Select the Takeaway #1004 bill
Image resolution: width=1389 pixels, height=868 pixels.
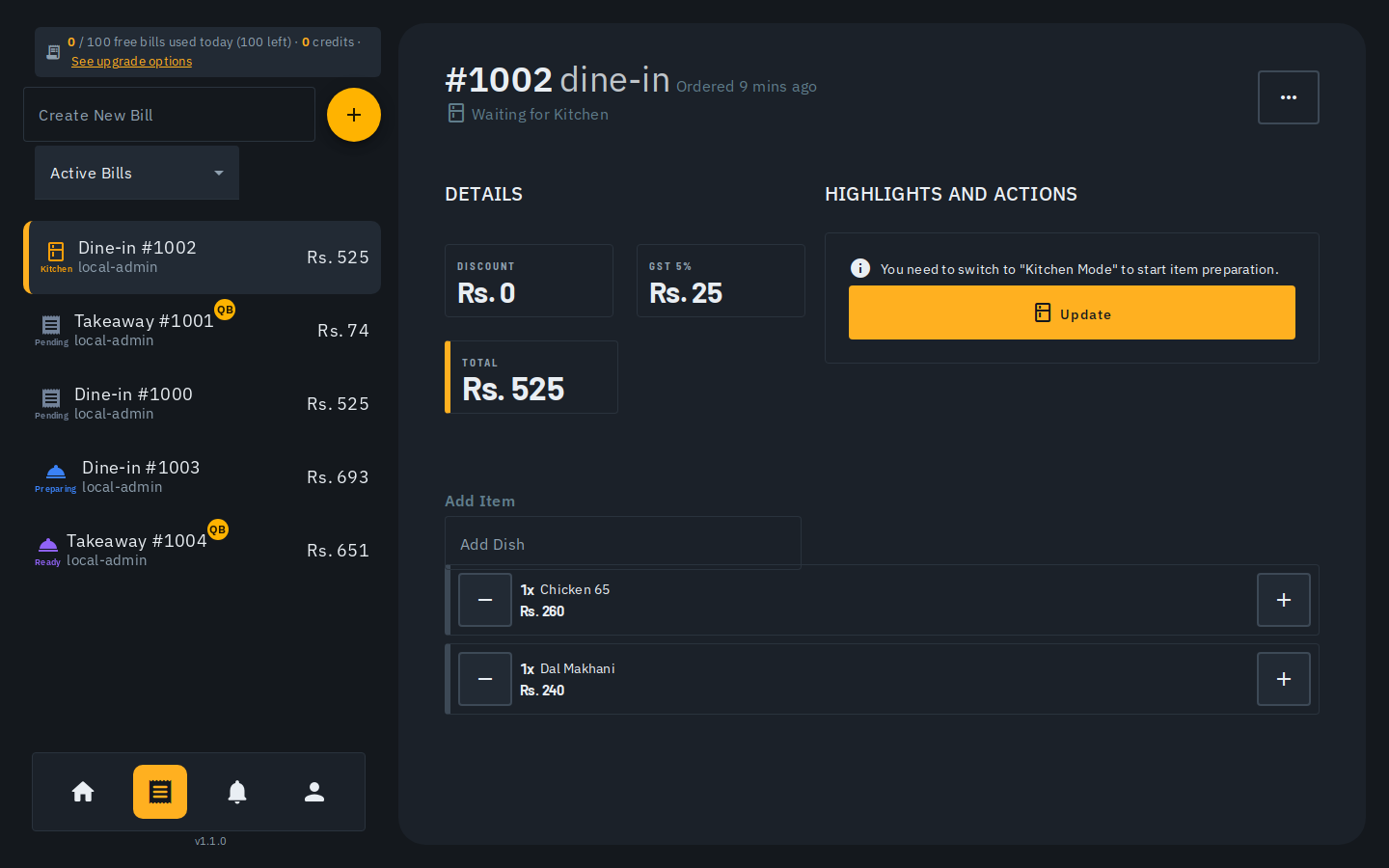click(x=203, y=551)
